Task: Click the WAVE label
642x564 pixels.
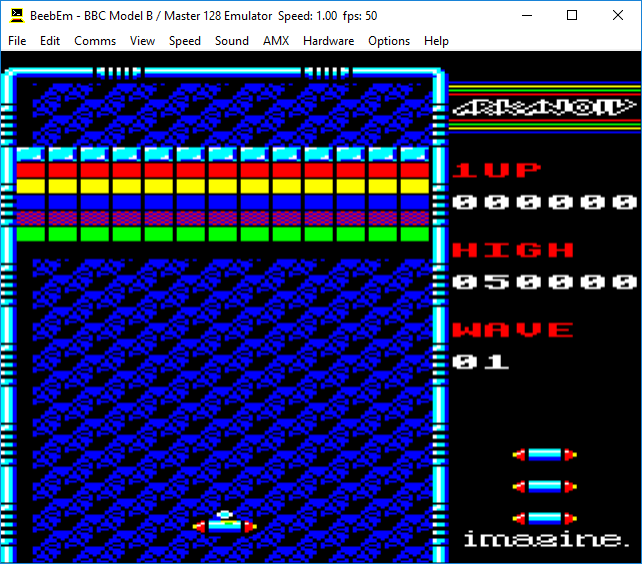Action: [x=512, y=330]
